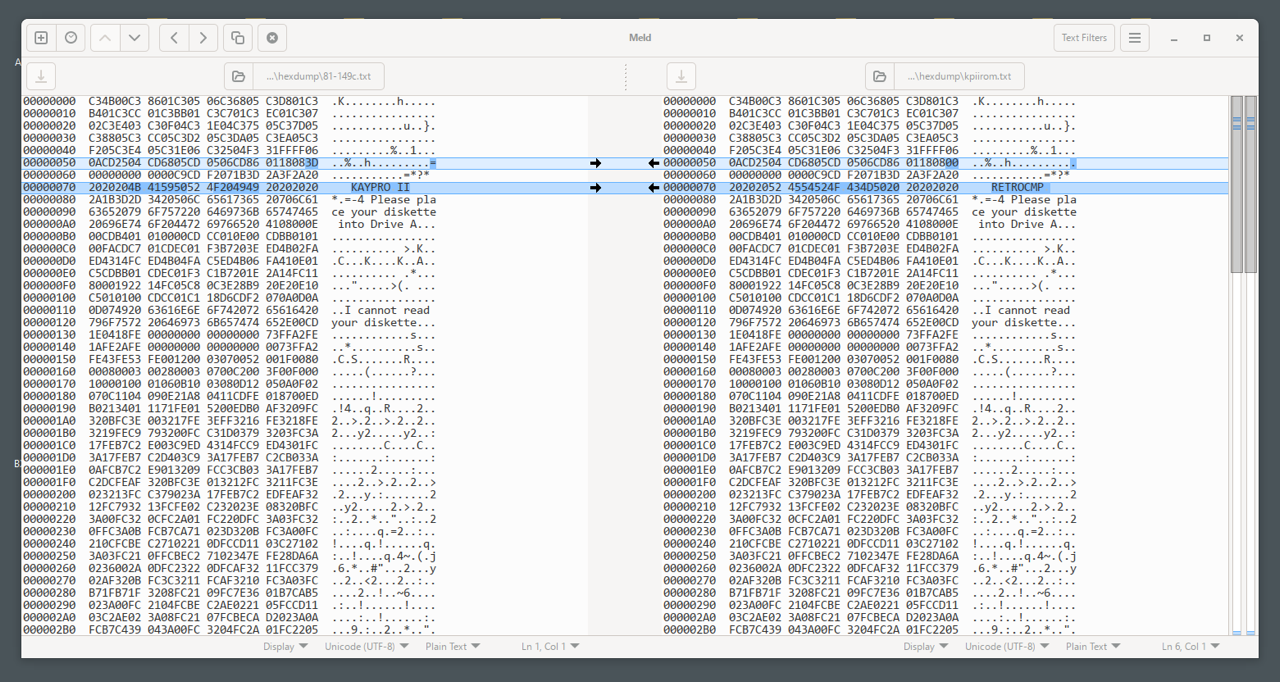1280x682 pixels.
Task: Open the hamburger main menu
Action: click(x=1134, y=38)
